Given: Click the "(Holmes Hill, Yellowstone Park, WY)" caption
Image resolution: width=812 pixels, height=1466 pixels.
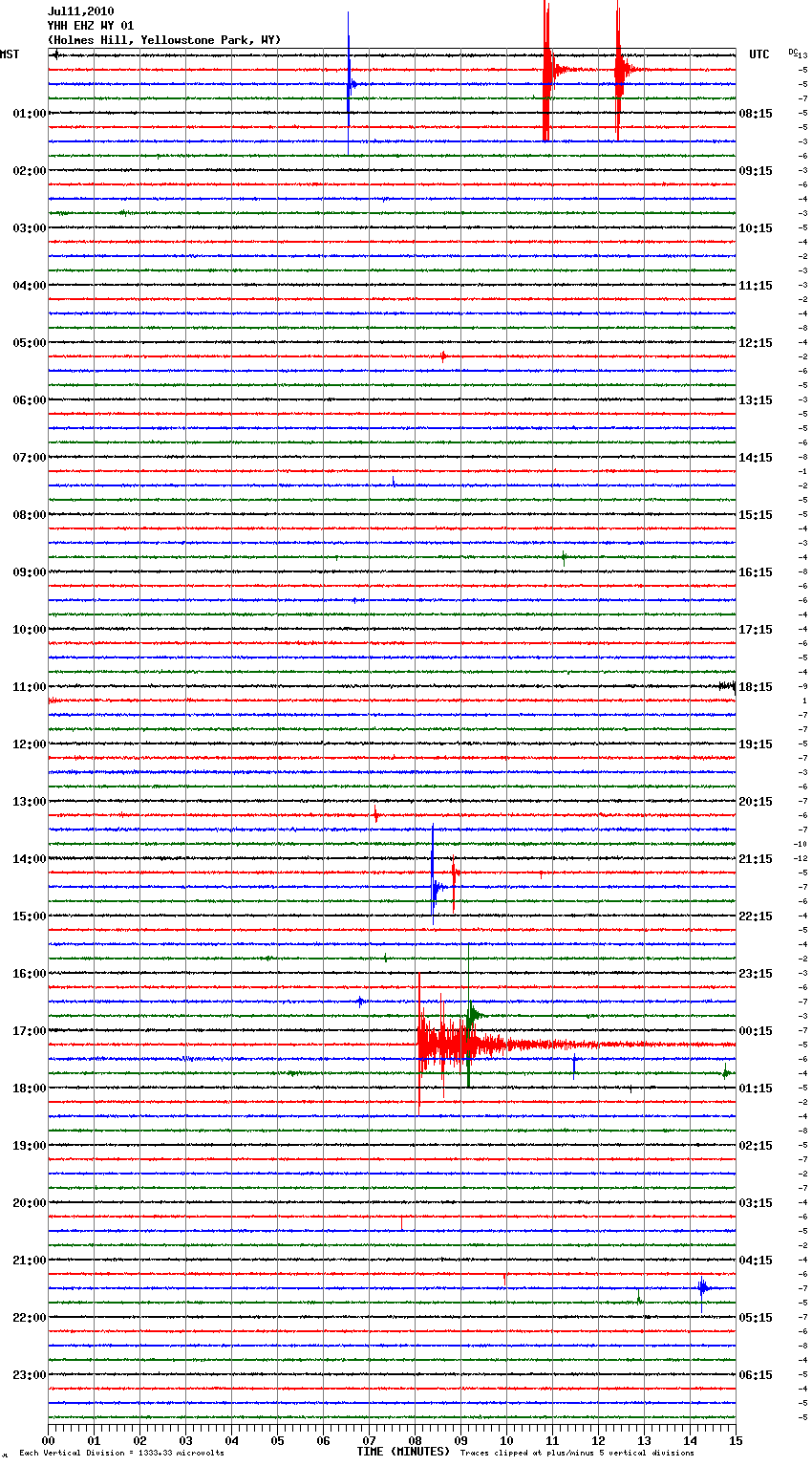Looking at the screenshot, I should coord(164,40).
